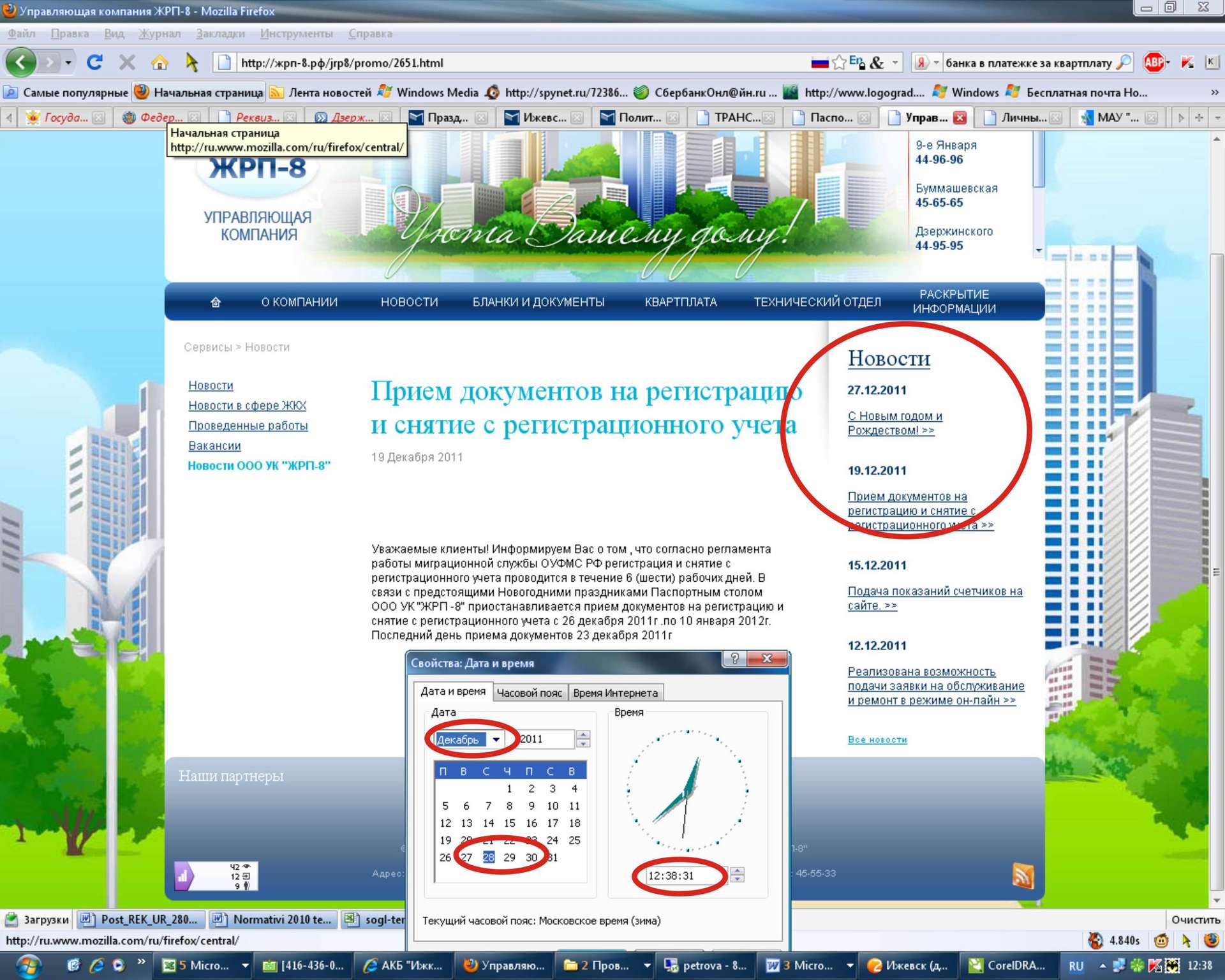The image size is (1225, 980).
Task: Click the time field showing 12:38:31
Action: [685, 875]
